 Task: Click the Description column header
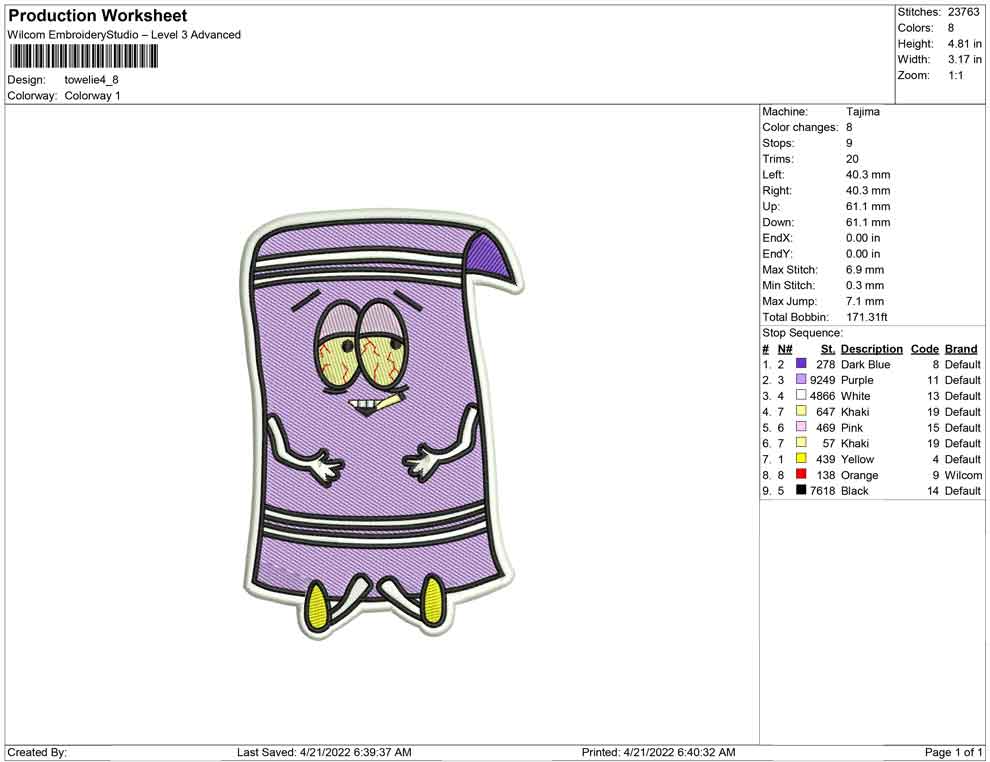pyautogui.click(x=872, y=349)
